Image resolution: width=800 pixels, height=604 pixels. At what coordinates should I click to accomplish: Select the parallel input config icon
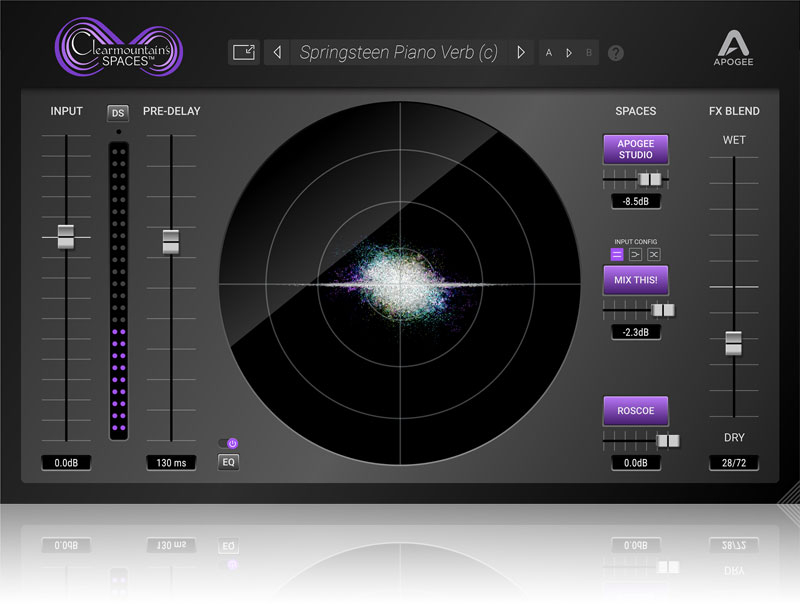pyautogui.click(x=617, y=255)
